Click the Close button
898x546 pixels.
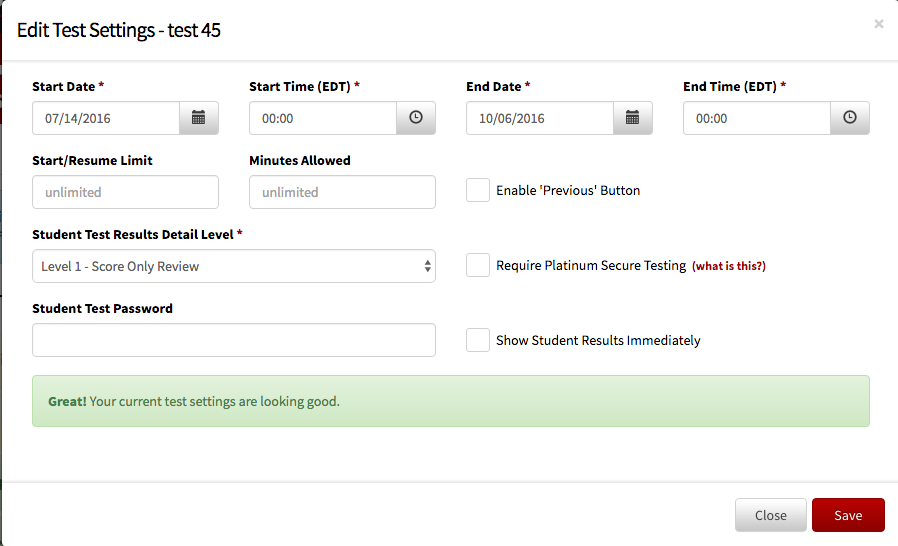pos(771,515)
